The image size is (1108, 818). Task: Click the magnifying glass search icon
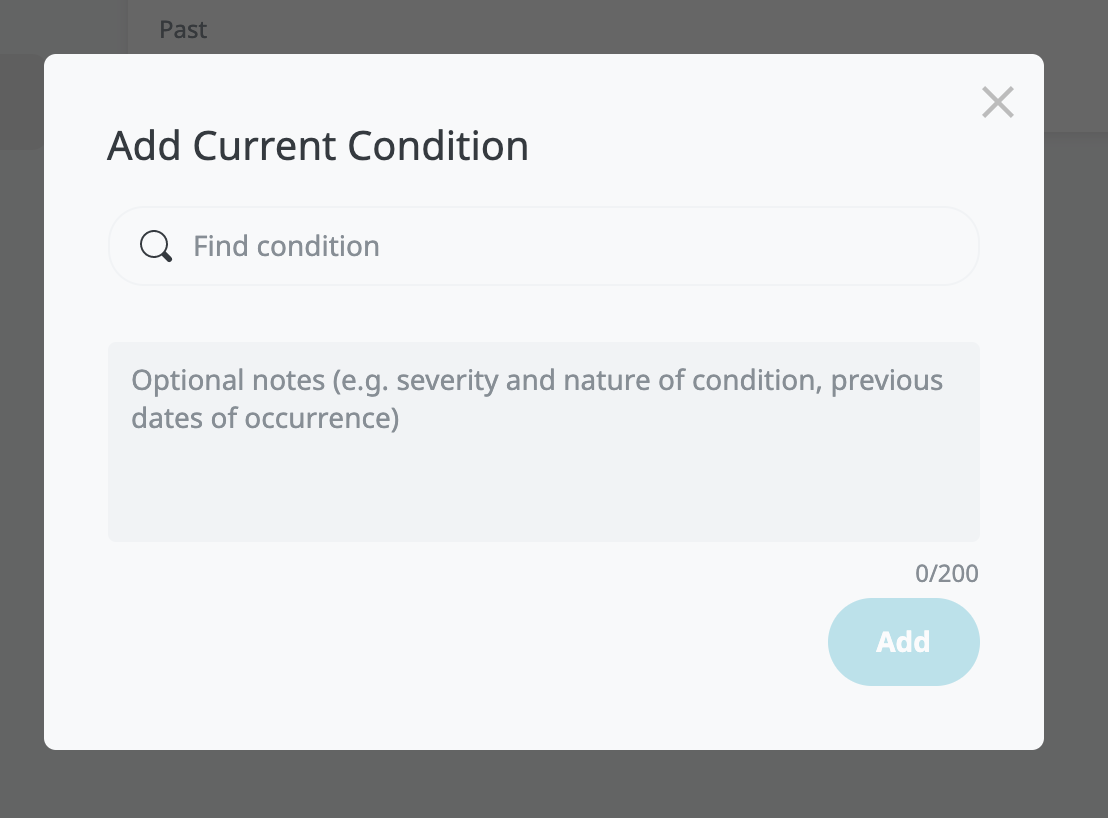tap(155, 246)
